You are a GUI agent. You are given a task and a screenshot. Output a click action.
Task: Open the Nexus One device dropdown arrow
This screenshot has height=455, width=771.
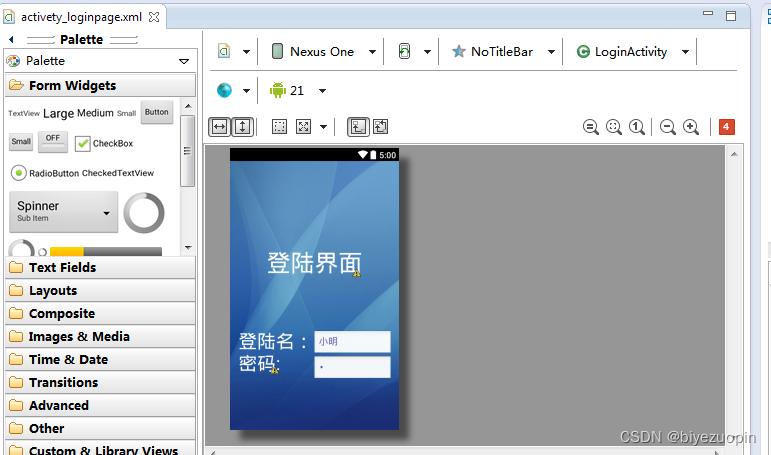point(373,52)
